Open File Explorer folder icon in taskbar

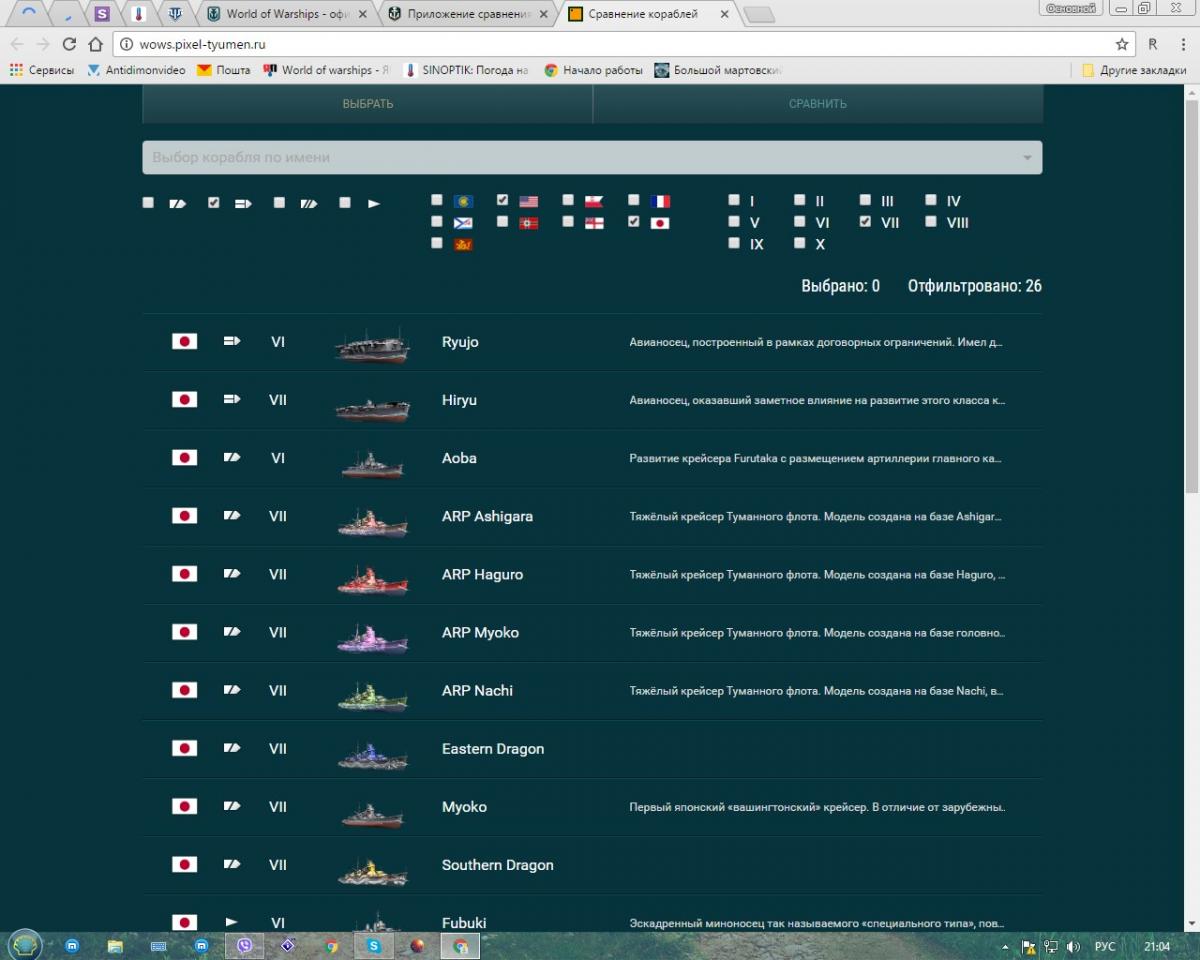pyautogui.click(x=115, y=945)
